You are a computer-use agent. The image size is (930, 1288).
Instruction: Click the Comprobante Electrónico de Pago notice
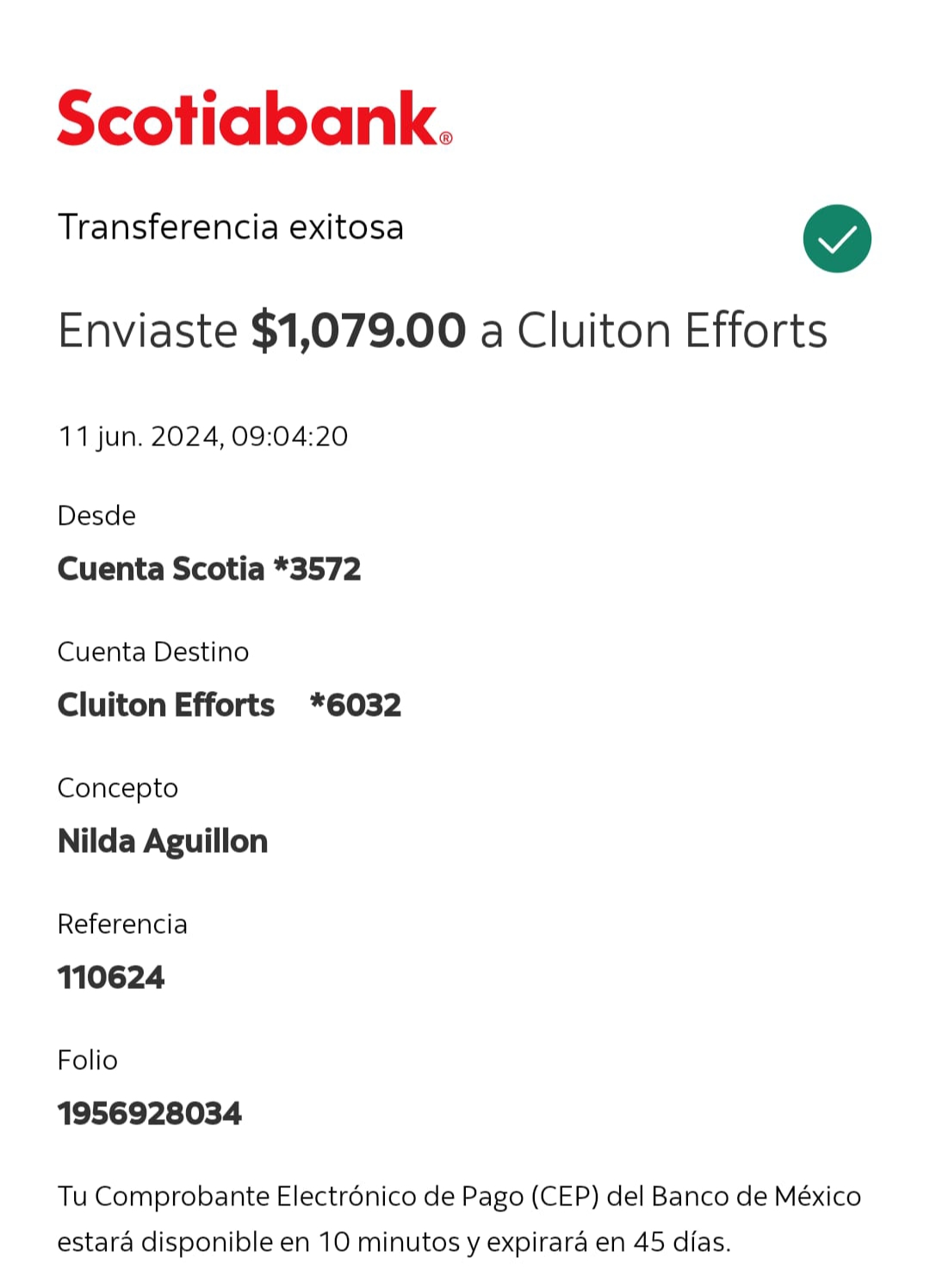460,1219
